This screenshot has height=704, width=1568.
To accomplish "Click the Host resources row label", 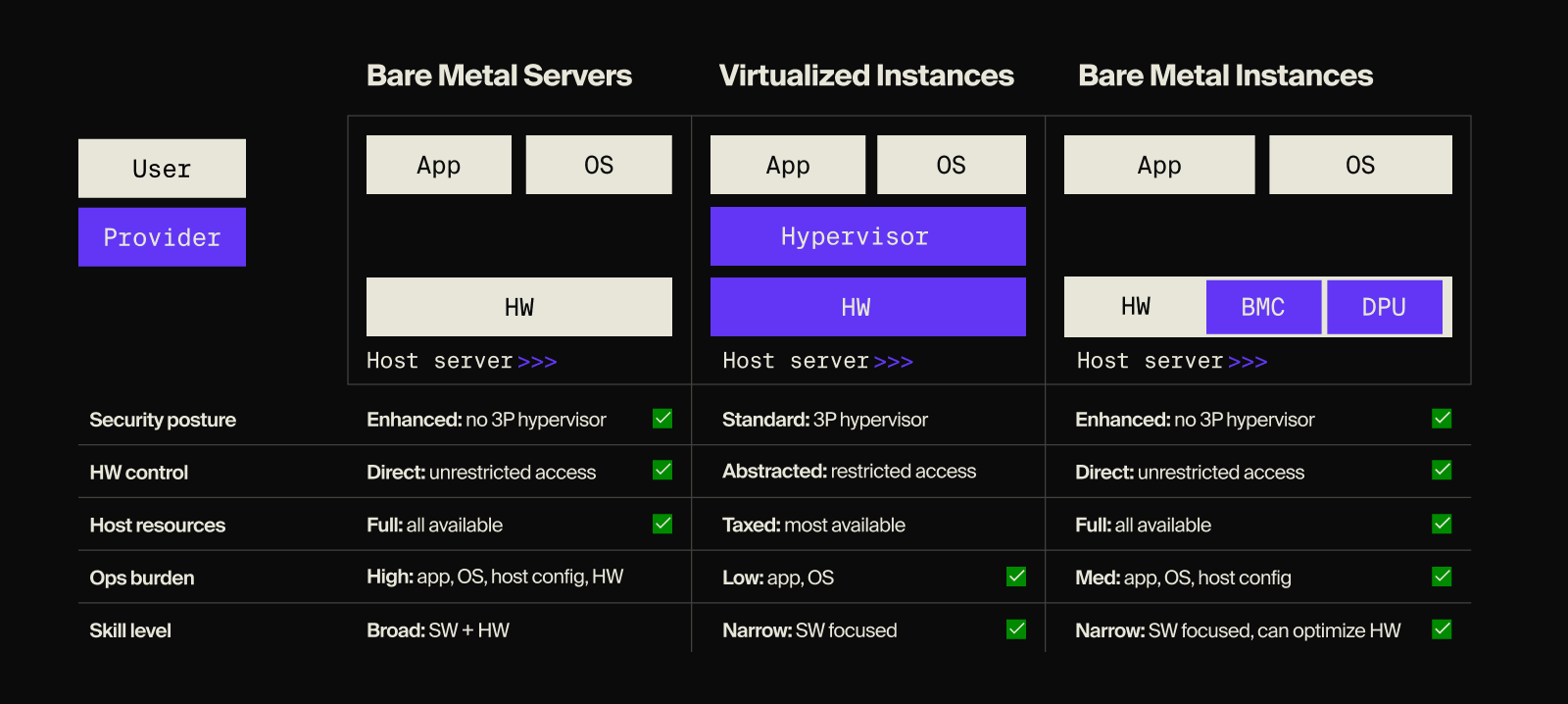I will point(157,526).
